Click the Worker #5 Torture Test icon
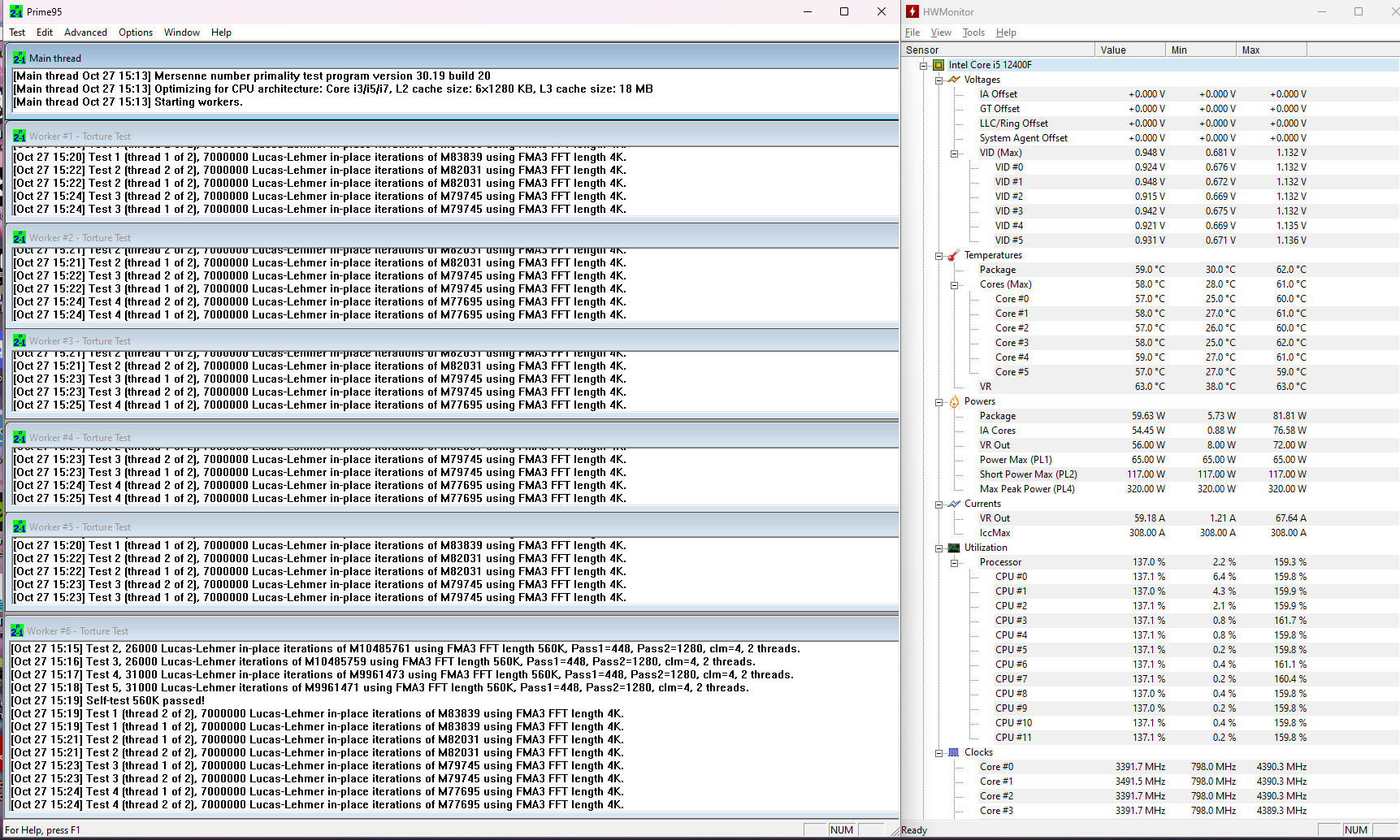1400x840 pixels. click(x=19, y=527)
